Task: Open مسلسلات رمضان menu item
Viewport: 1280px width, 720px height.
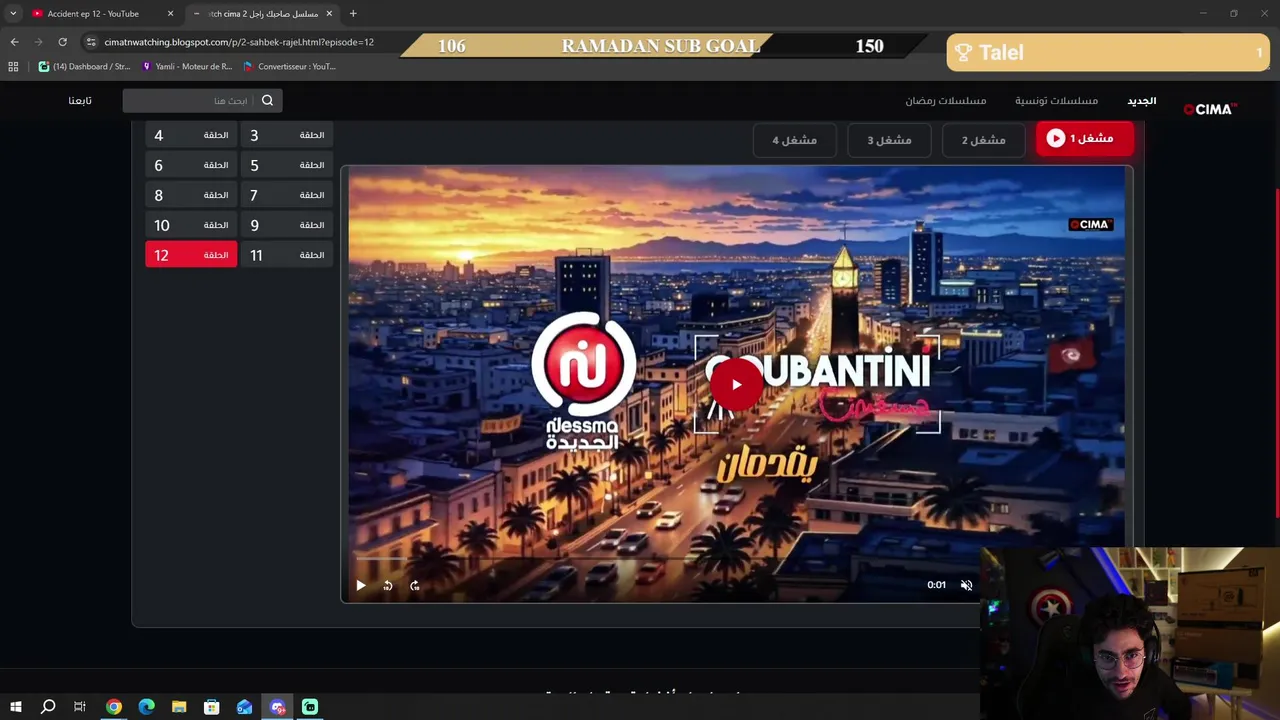Action: (x=946, y=101)
